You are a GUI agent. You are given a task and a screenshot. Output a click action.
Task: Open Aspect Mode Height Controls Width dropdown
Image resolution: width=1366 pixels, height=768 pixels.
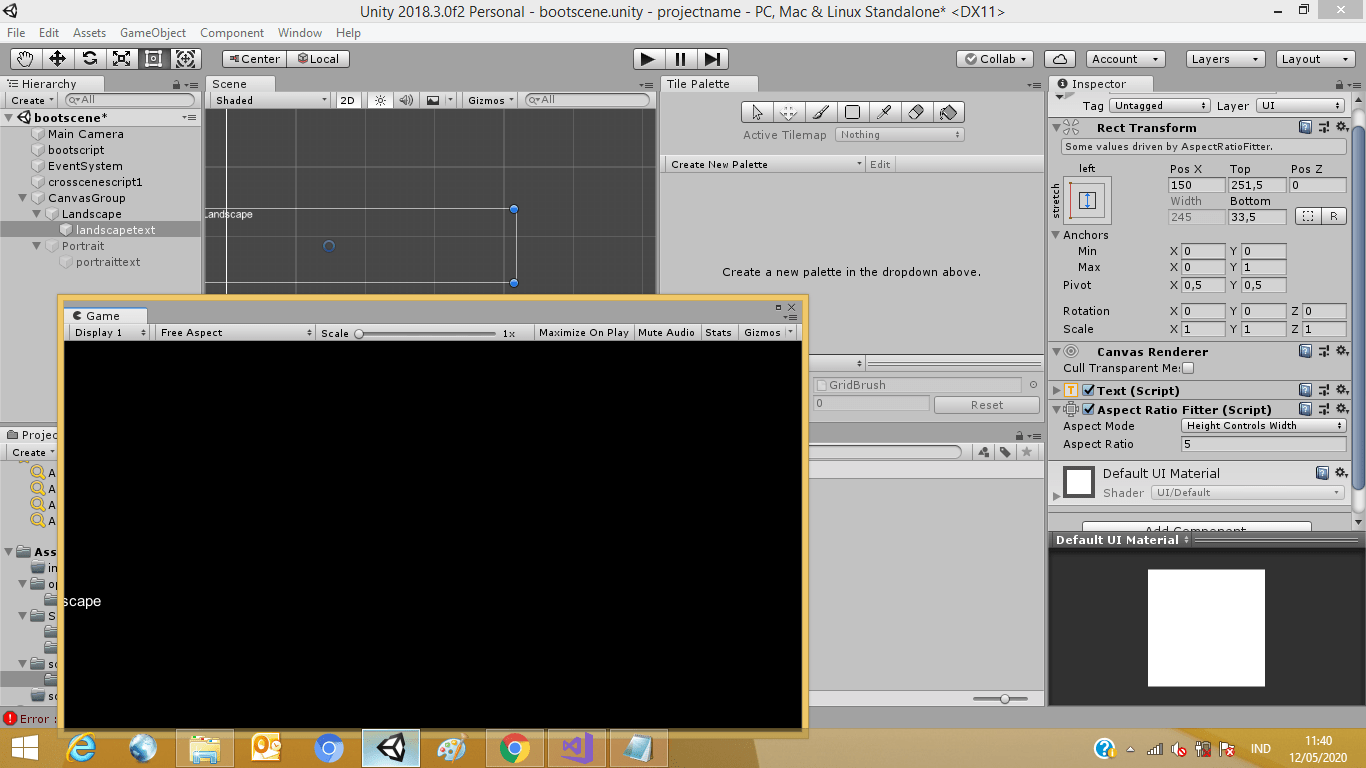point(1264,426)
